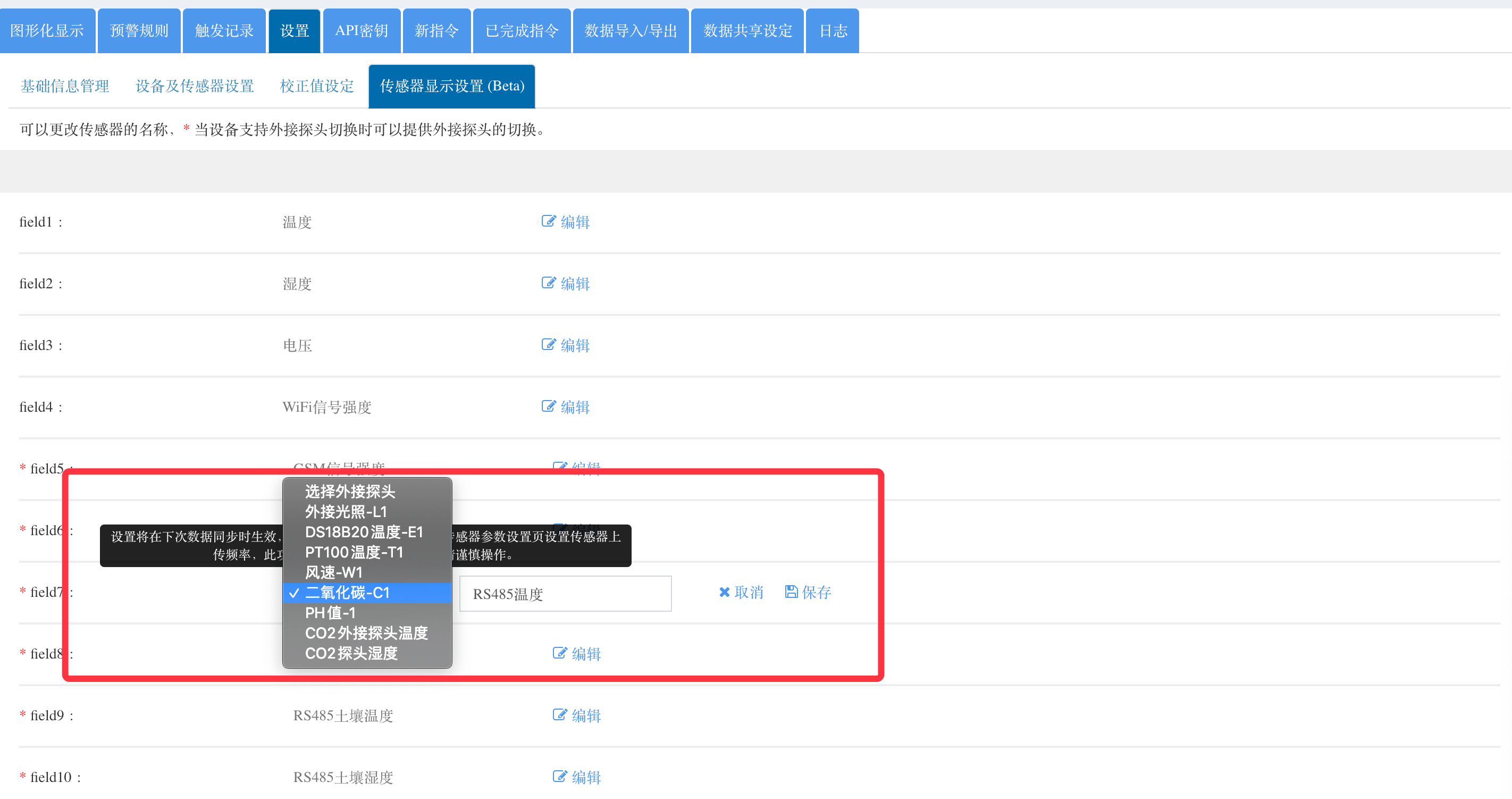The width and height of the screenshot is (1512, 799).
Task: View the 已完成指令 tab
Action: click(x=522, y=30)
